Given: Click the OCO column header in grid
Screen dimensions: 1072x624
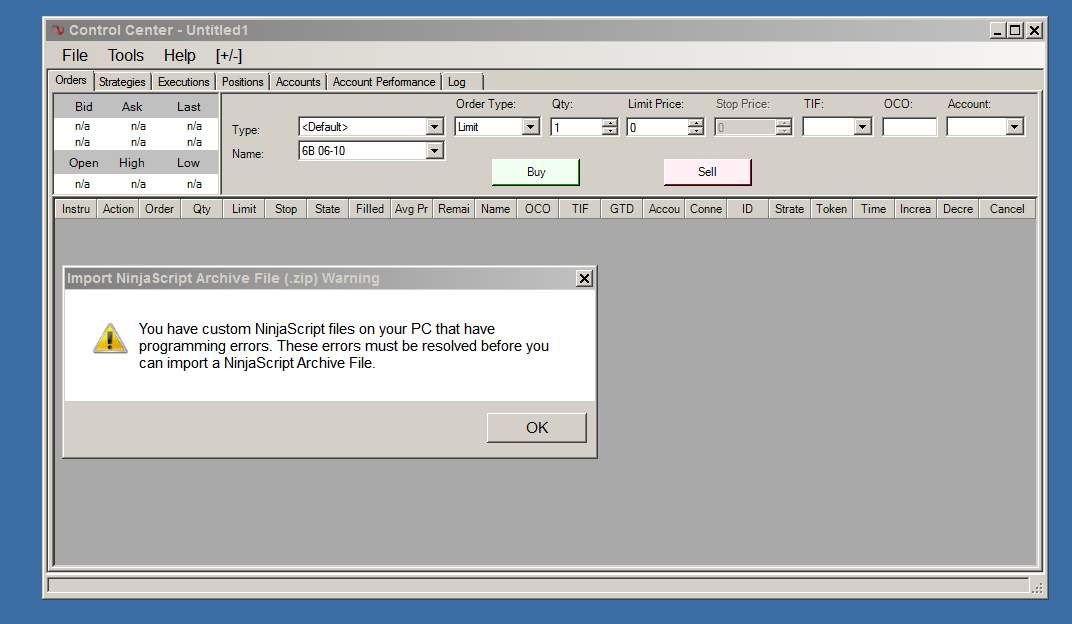Looking at the screenshot, I should click(x=537, y=209).
